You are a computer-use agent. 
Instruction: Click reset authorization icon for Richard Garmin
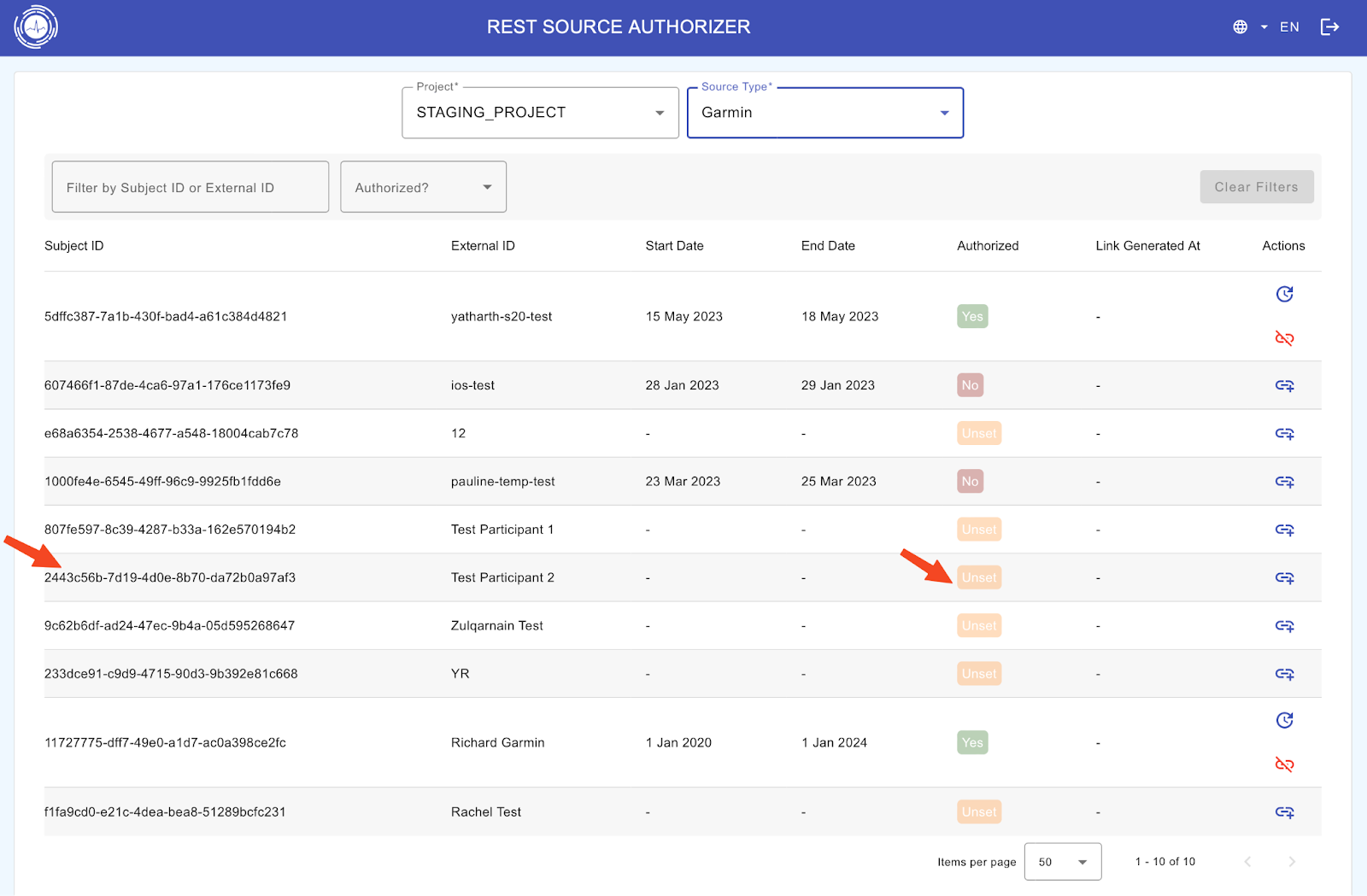[x=1284, y=721]
